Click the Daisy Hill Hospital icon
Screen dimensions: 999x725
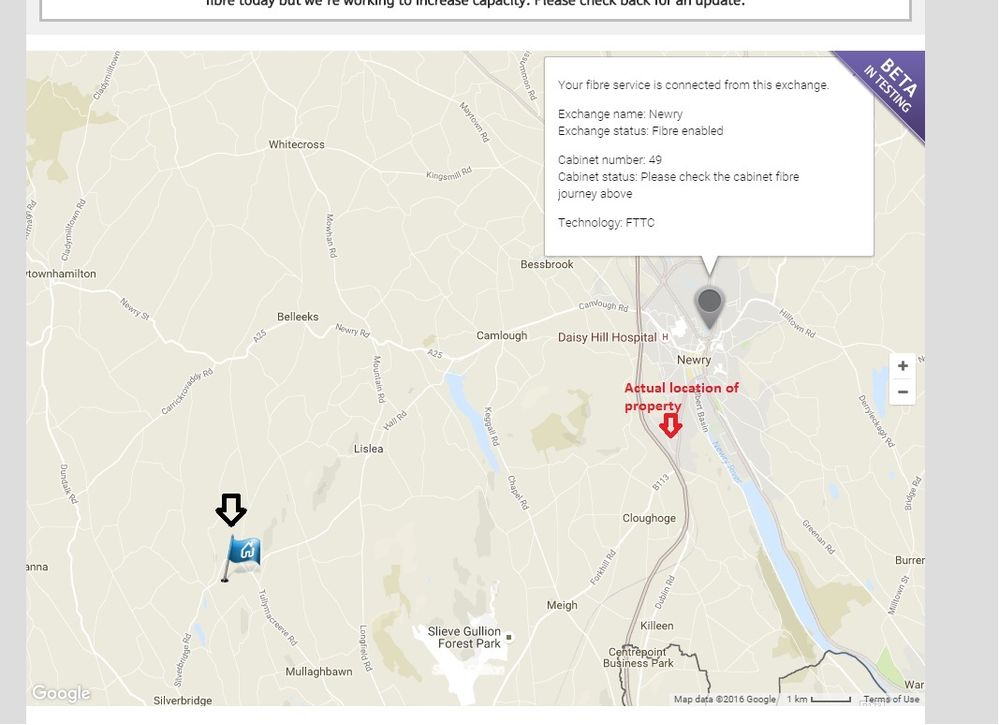click(665, 336)
